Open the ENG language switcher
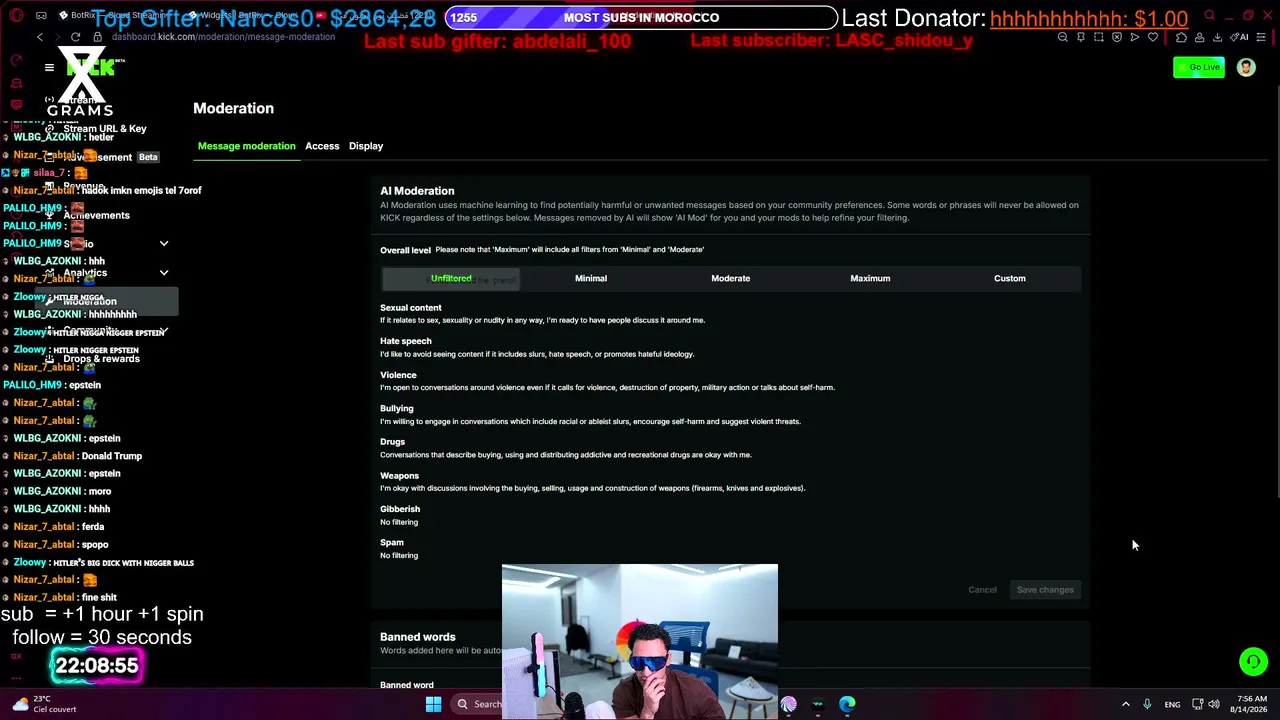 [x=1172, y=704]
